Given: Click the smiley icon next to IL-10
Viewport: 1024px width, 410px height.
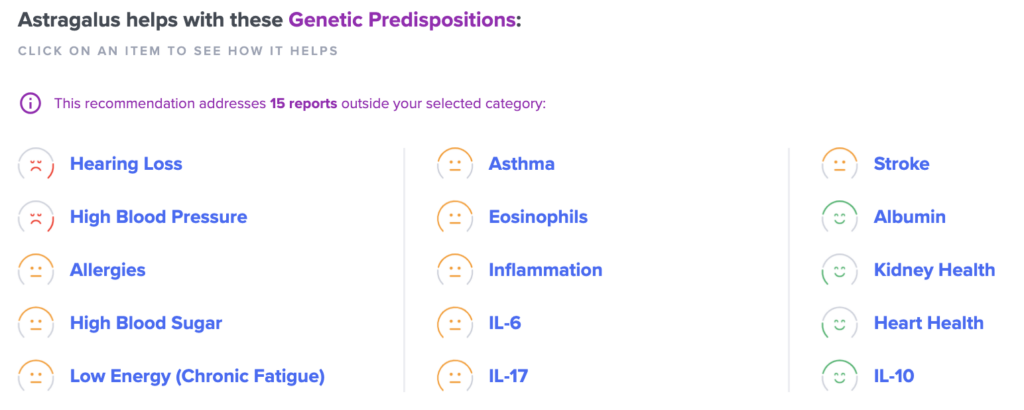Looking at the screenshot, I should pos(840,377).
